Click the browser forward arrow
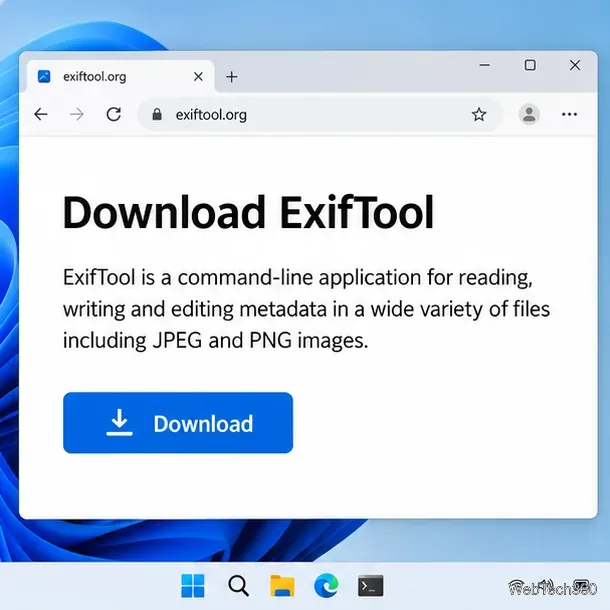The width and height of the screenshot is (610, 610). (77, 114)
